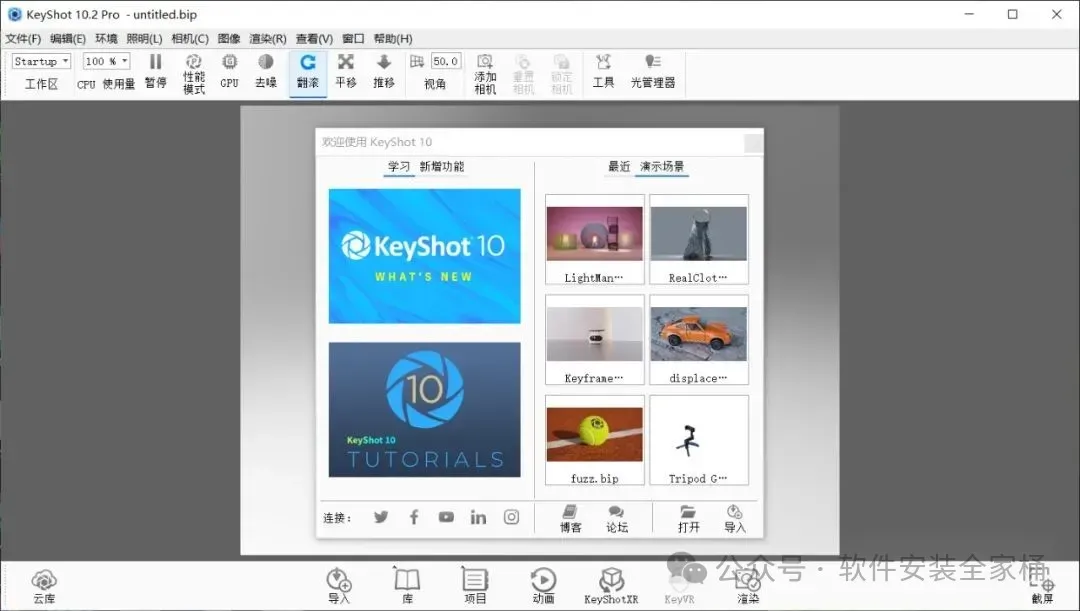Open the LightMan demo scene
Screen dimensions: 1080x611
[x=594, y=240]
